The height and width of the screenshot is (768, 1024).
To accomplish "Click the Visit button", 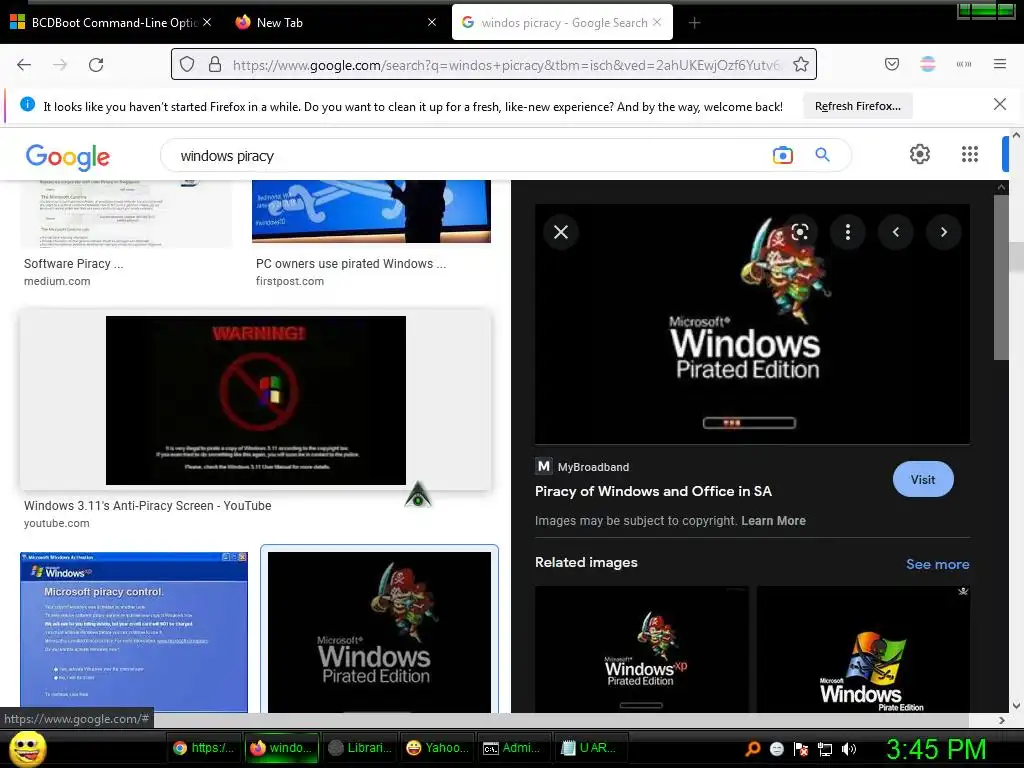I will 923,479.
